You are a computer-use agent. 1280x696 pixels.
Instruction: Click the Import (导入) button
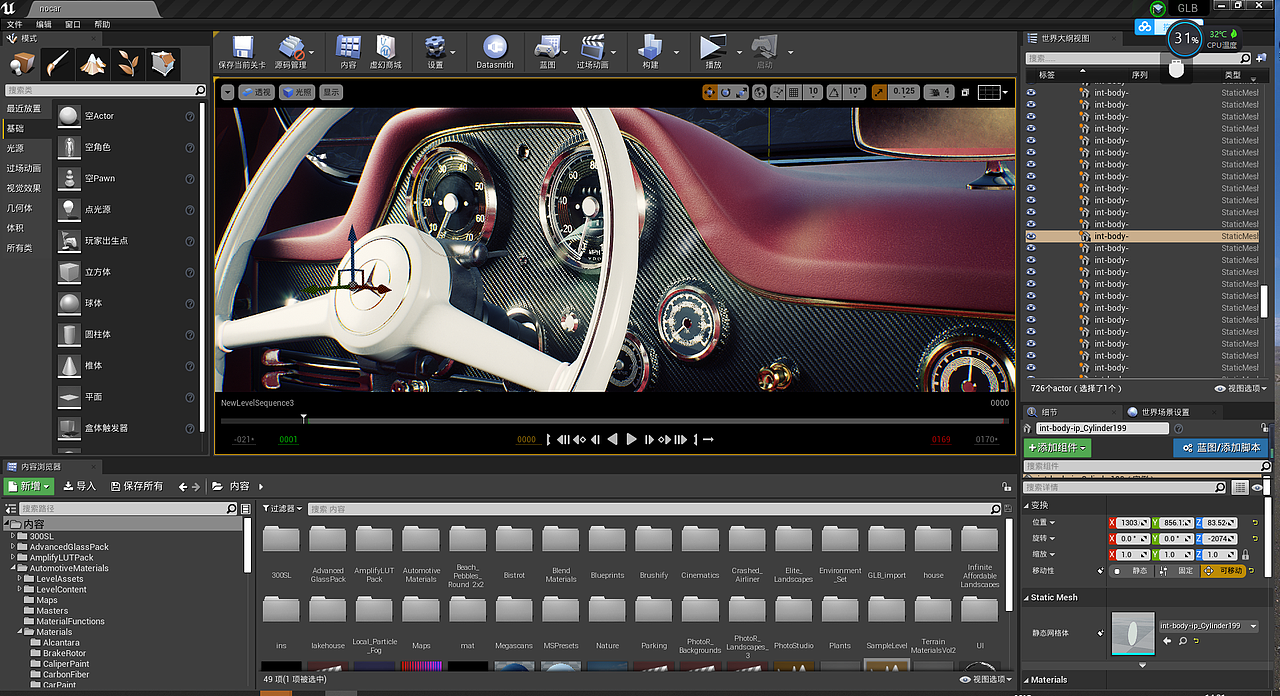pos(80,486)
